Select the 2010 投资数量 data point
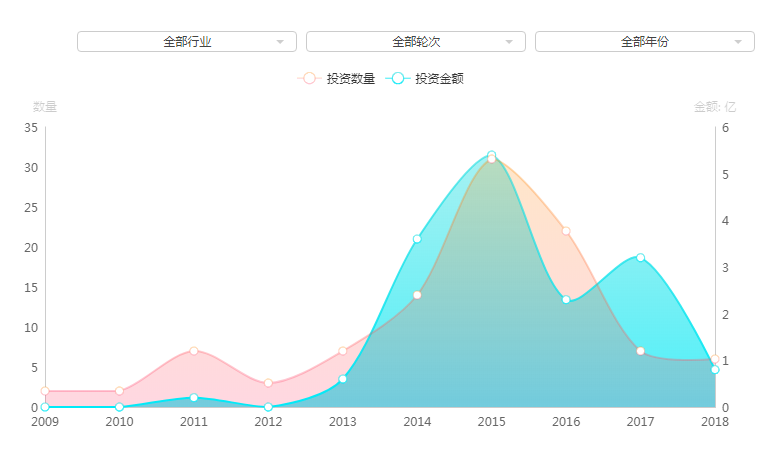Screen dimensions: 777x458 tap(119, 391)
